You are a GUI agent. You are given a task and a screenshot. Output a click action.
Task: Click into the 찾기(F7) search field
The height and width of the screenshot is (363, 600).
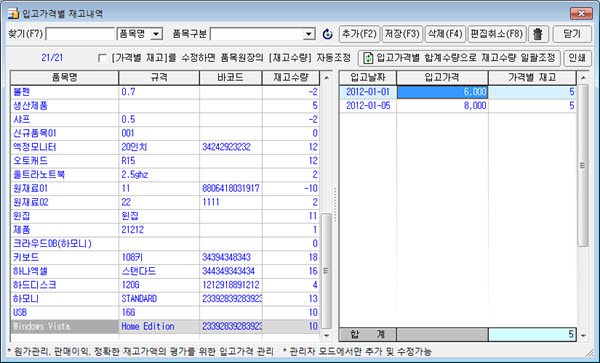point(80,34)
